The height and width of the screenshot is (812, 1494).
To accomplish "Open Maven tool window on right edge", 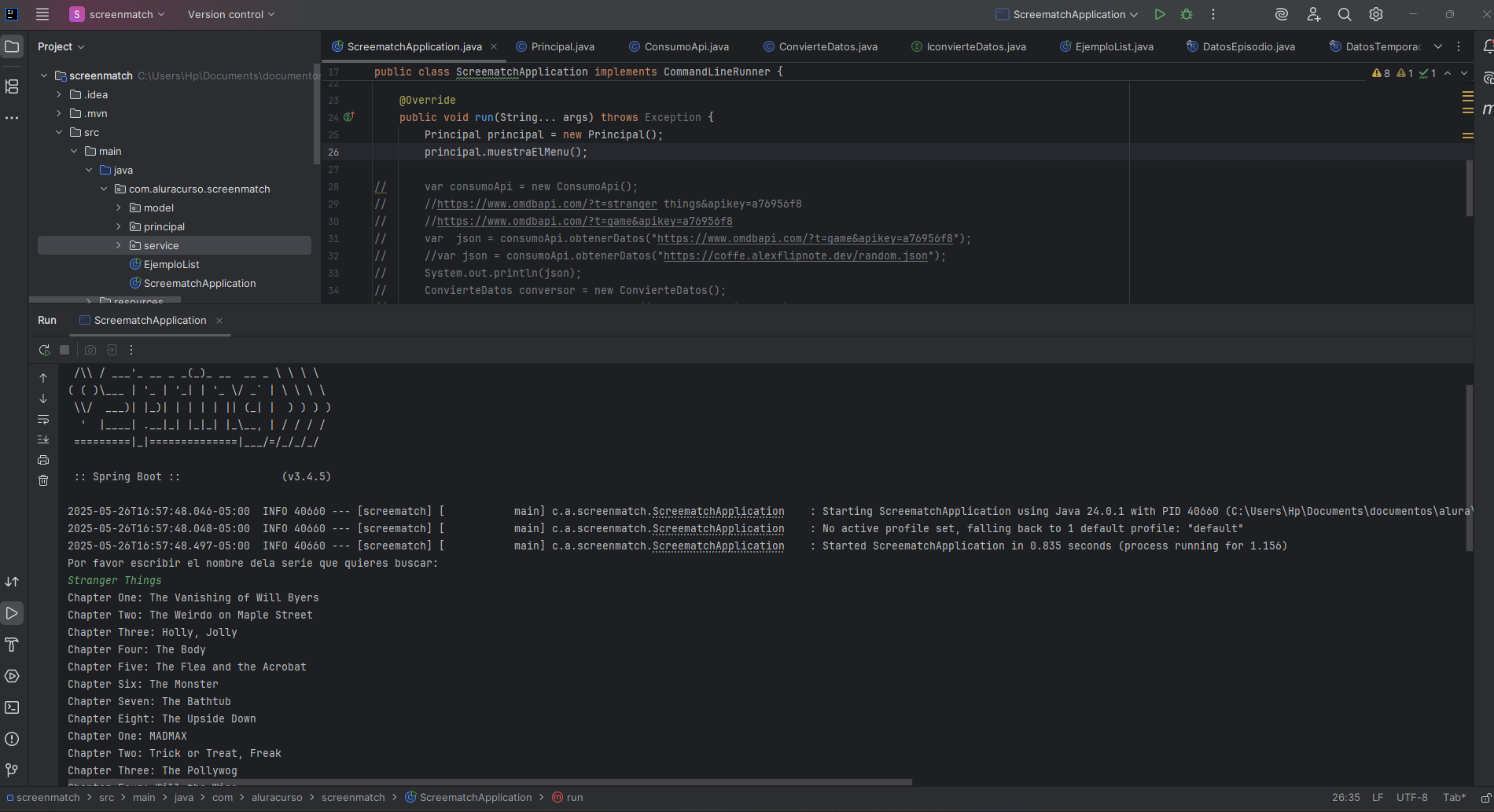I will coord(1488,108).
